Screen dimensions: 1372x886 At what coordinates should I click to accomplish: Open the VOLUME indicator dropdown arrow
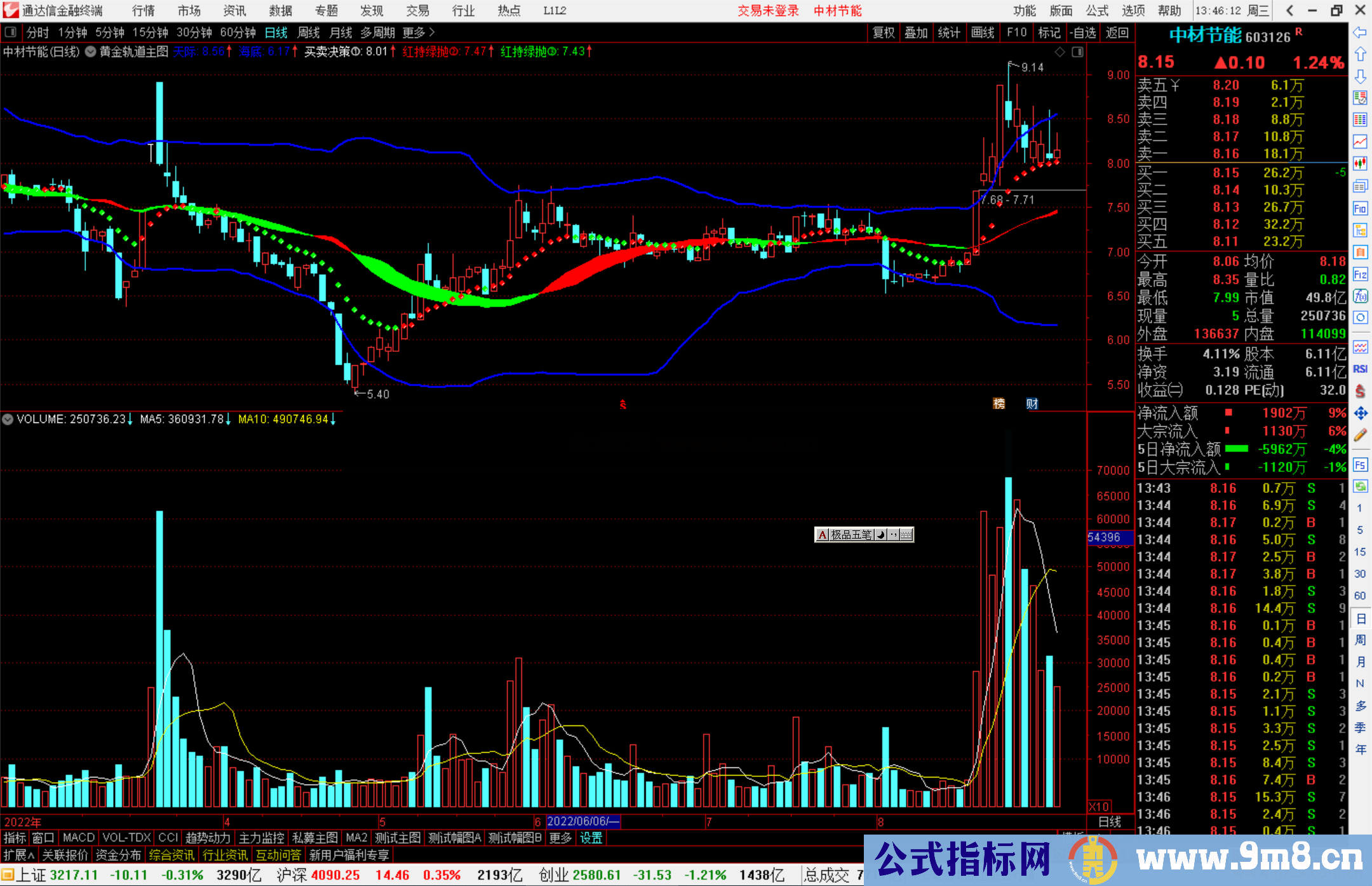[x=8, y=419]
